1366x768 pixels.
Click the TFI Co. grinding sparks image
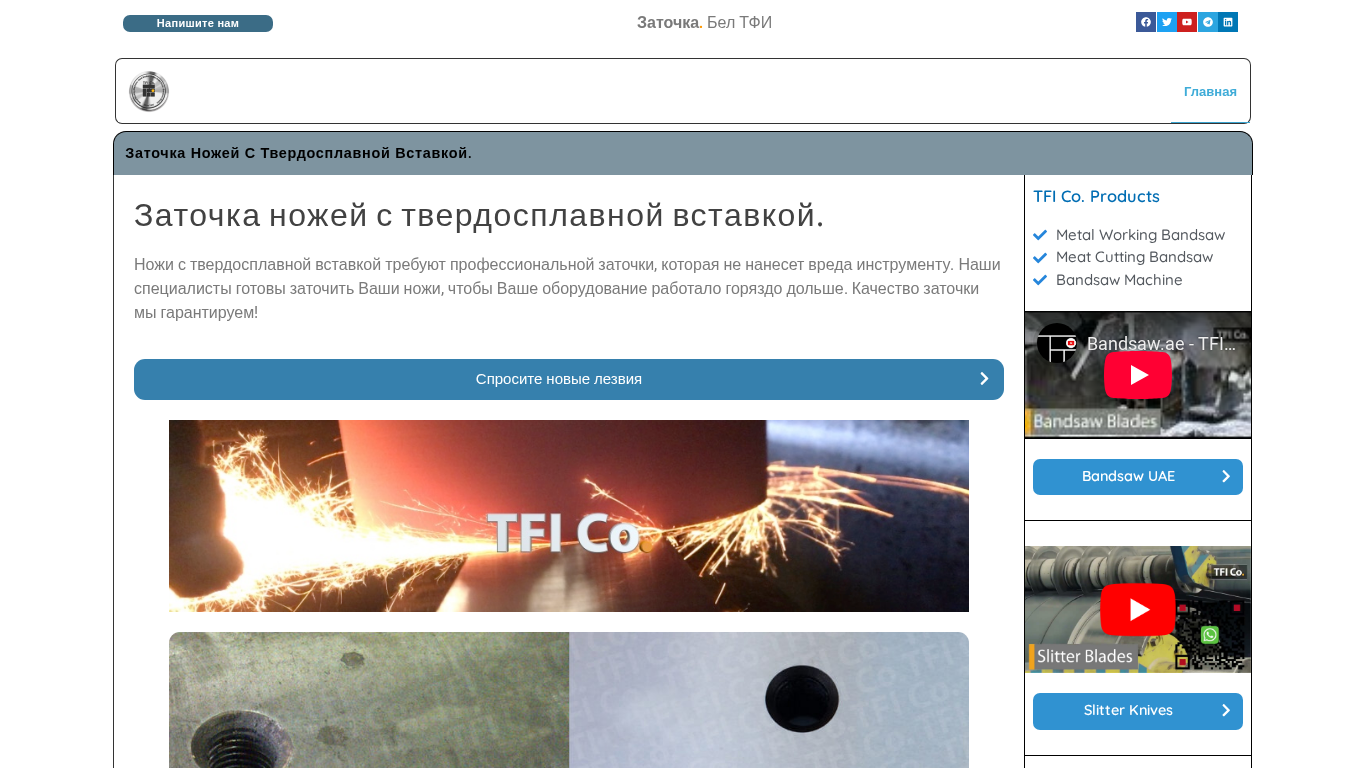pos(569,516)
